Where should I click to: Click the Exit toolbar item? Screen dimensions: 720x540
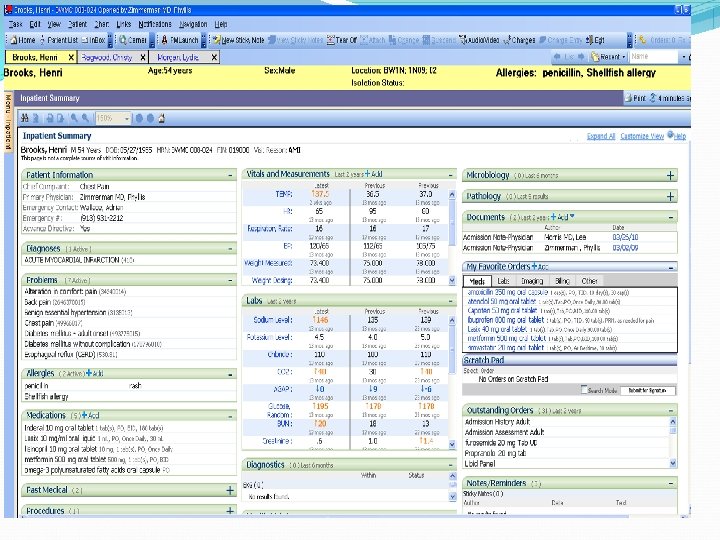(596, 40)
